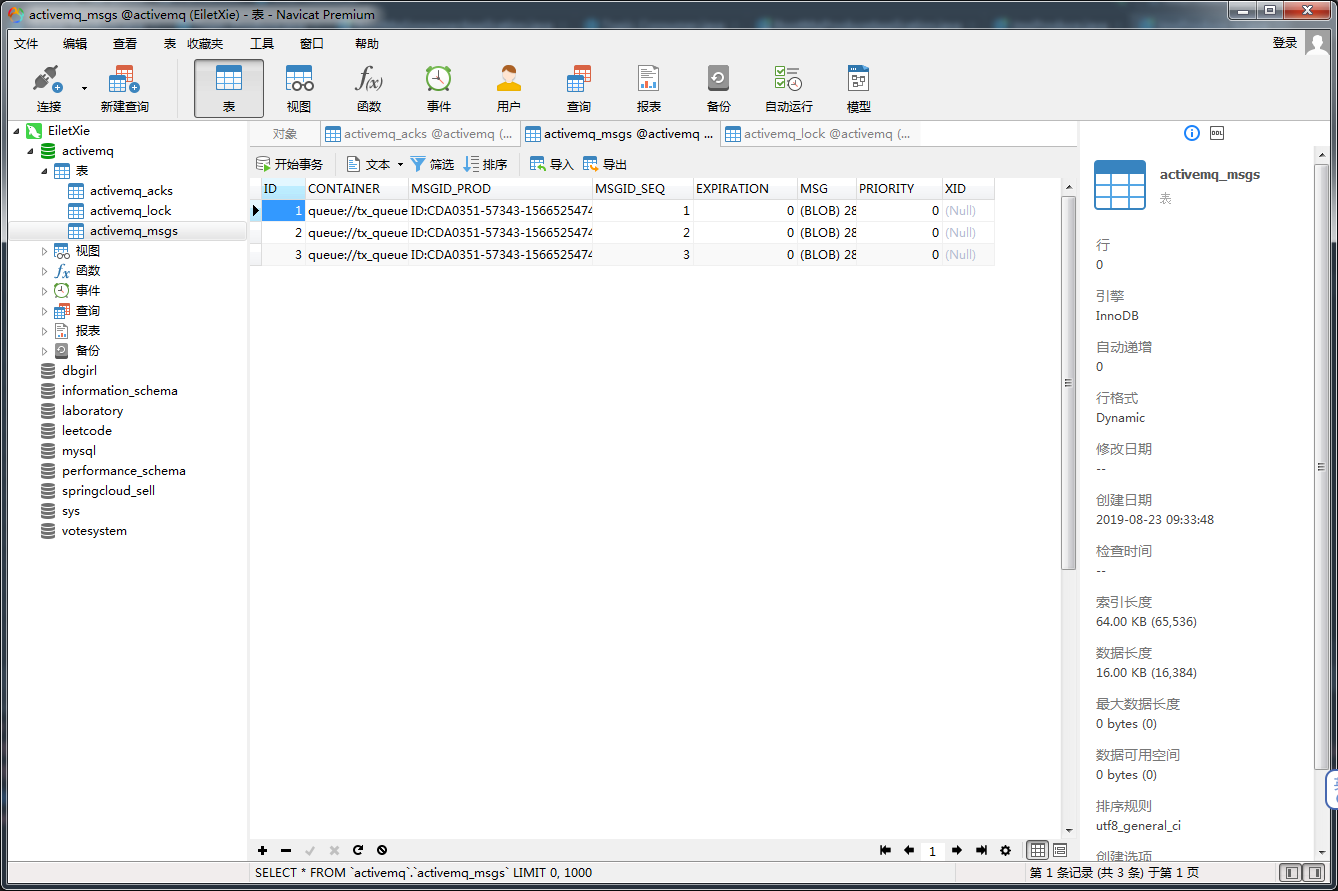Collapse the EiletXie connection node
The width and height of the screenshot is (1338, 891).
point(17,131)
